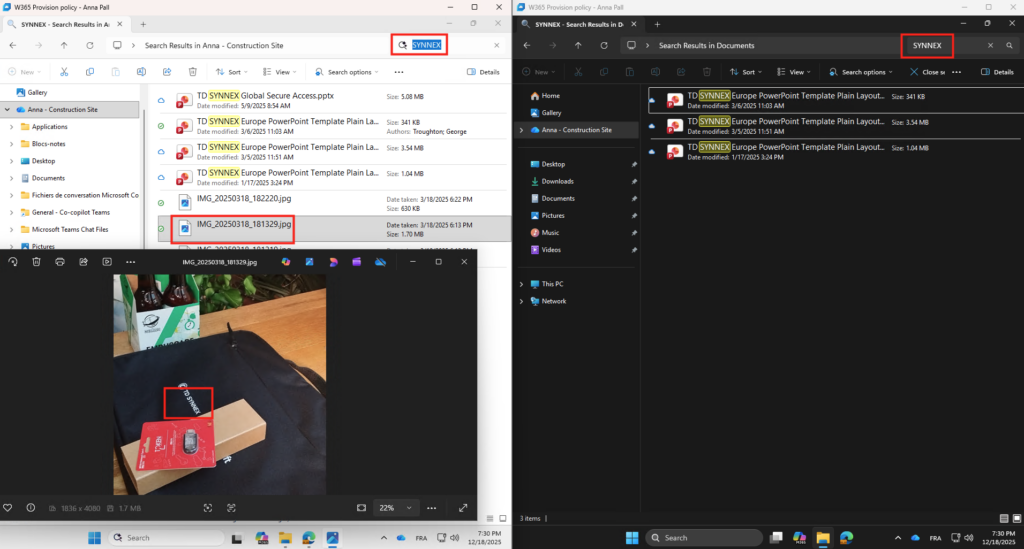Open the 22% zoom level dropdown
1024x549 pixels.
(395, 507)
